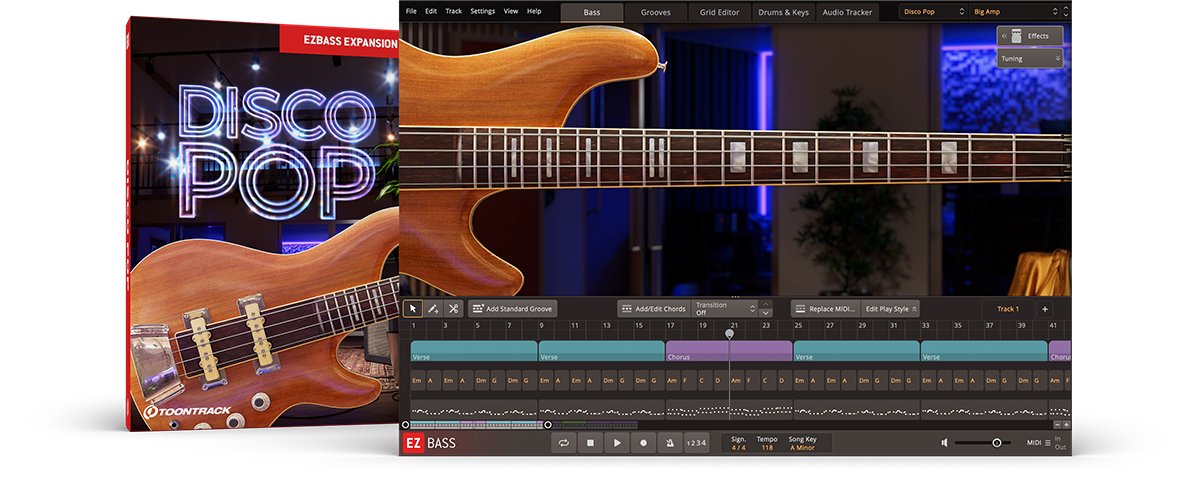The width and height of the screenshot is (1200, 488).
Task: Toggle loop playback on
Action: [x=564, y=443]
